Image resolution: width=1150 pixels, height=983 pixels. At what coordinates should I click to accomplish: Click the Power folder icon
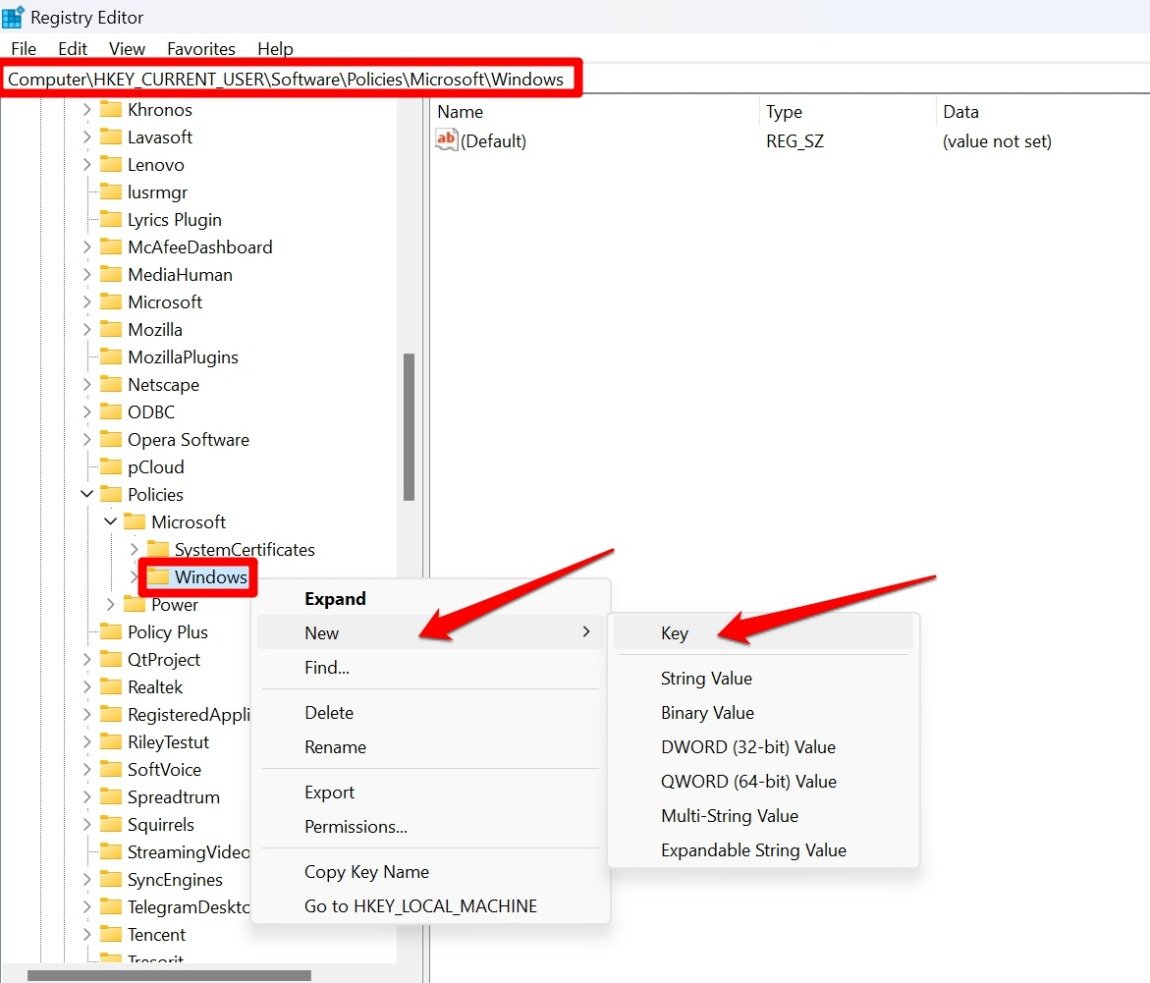click(x=134, y=604)
